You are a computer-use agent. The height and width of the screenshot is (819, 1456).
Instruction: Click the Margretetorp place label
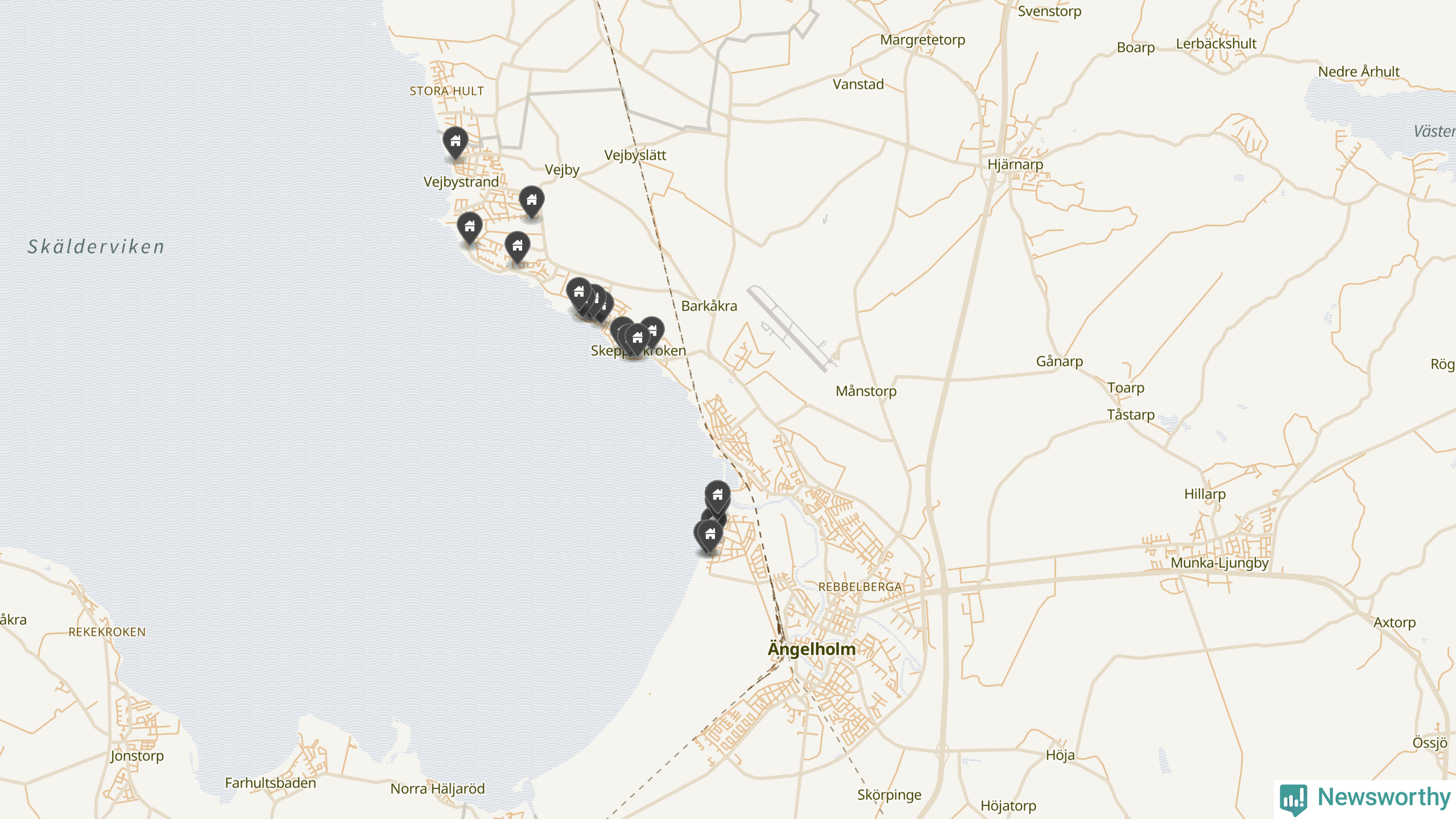(923, 40)
